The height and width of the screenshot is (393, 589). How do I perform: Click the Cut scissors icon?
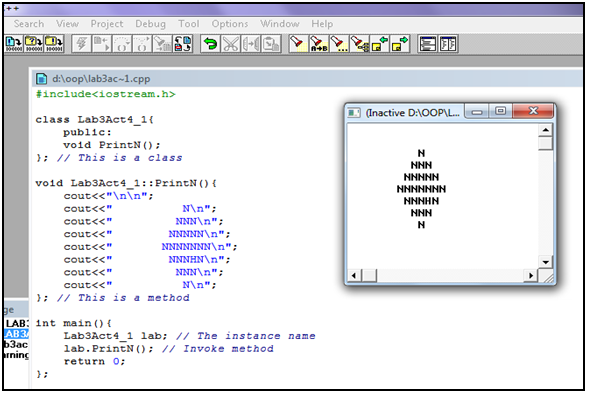tap(230, 44)
